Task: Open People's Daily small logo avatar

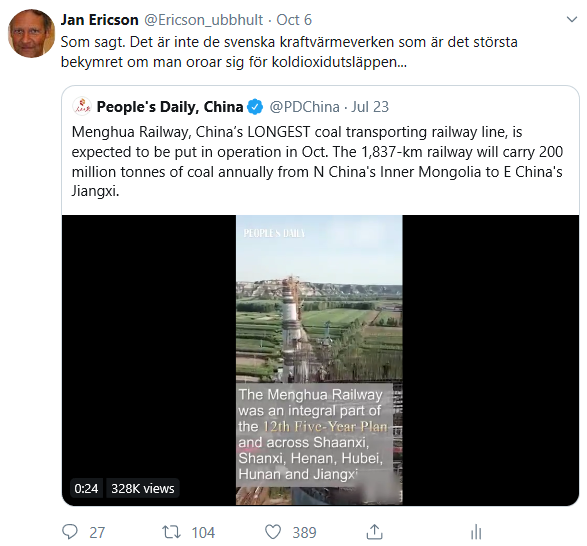Action: point(82,106)
